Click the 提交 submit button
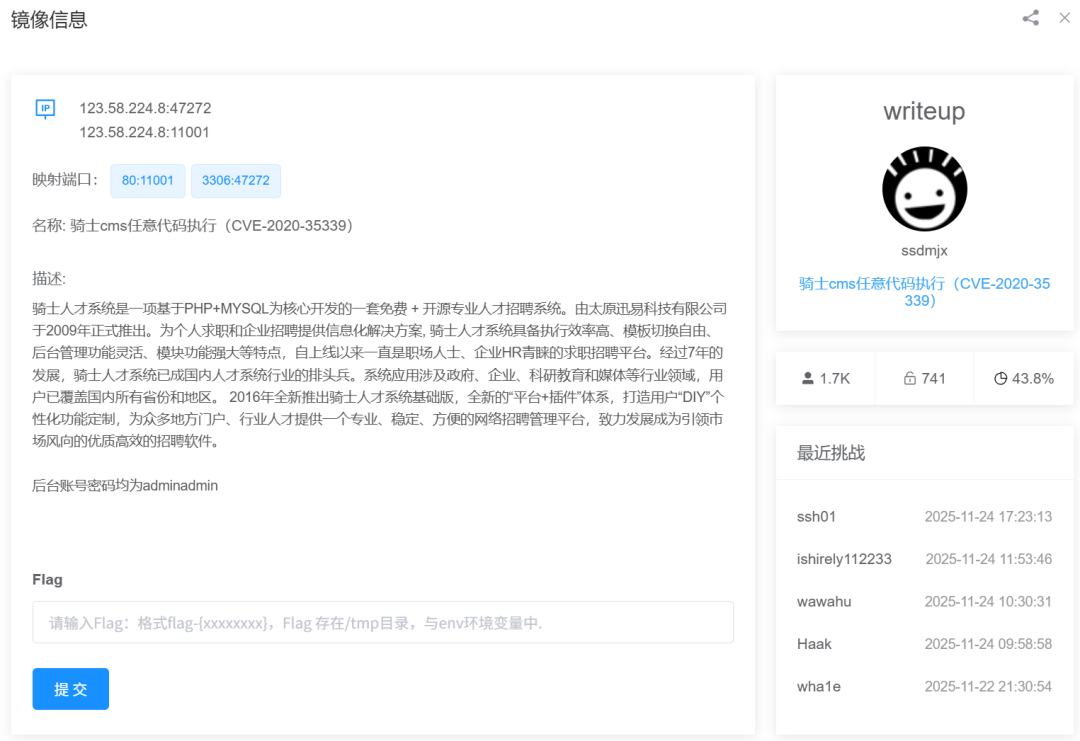This screenshot has width=1080, height=741. tap(70, 689)
